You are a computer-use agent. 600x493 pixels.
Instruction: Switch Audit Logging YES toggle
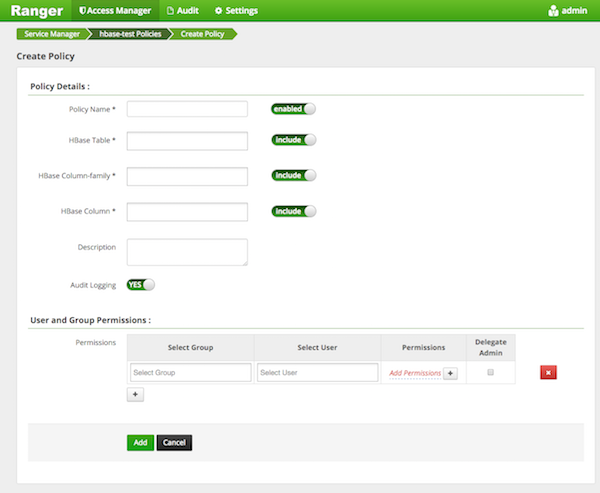click(140, 284)
